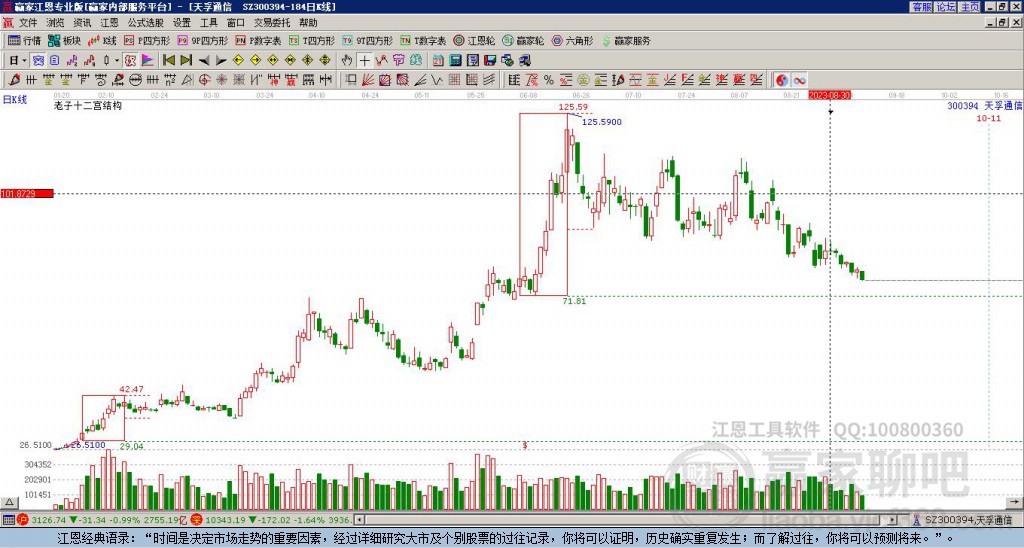Open the 板块 sector view
This screenshot has height=548, width=1024.
tap(65, 40)
